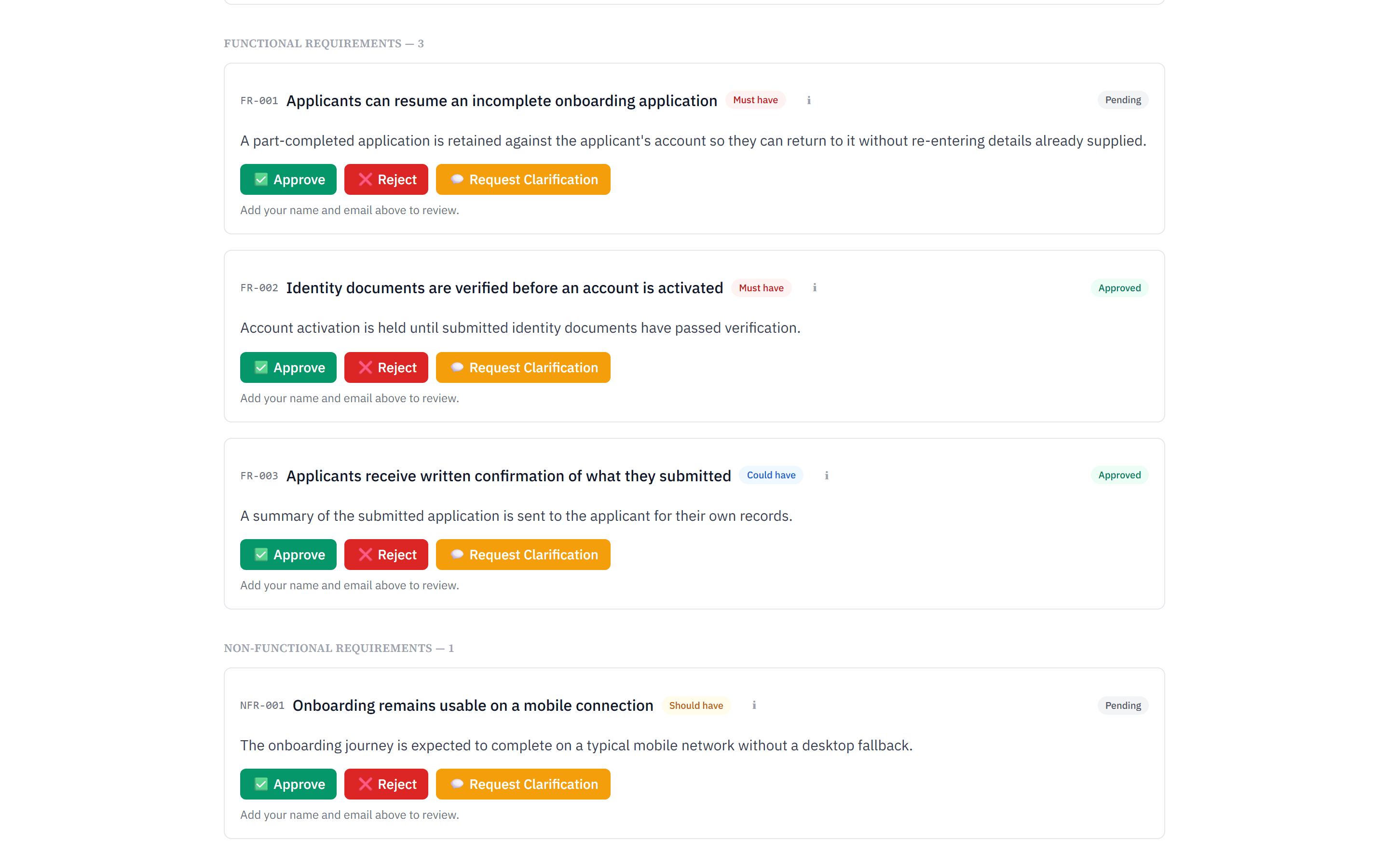The image size is (1389, 868).
Task: Click the NFR-001 identifier label
Action: 262,705
